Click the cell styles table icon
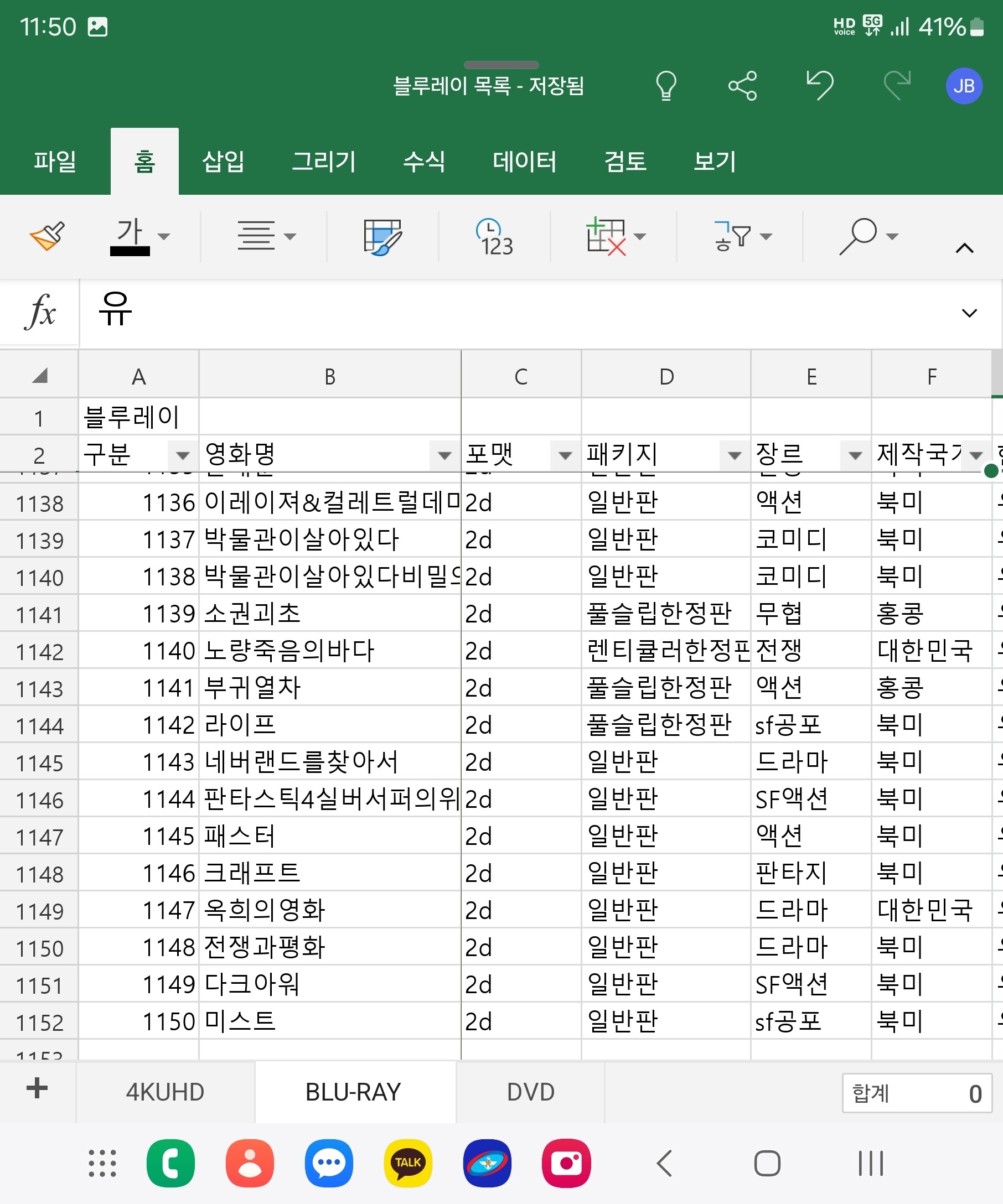 [382, 236]
